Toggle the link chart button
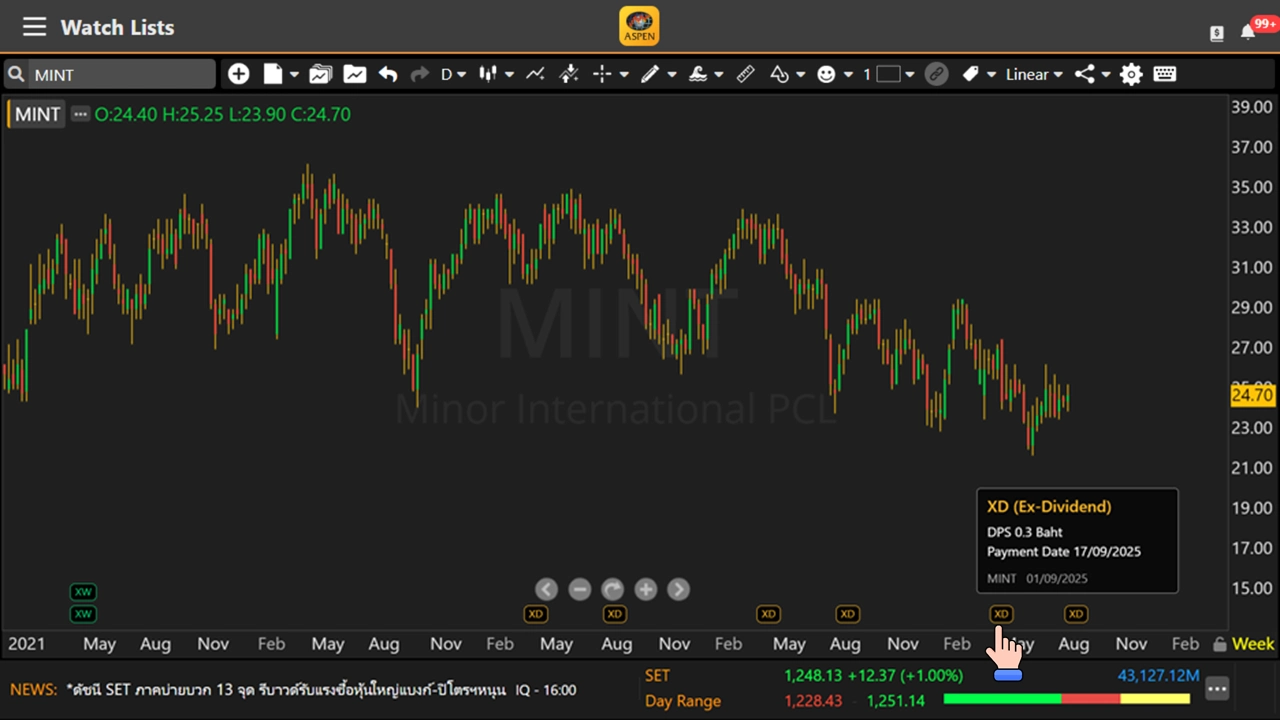The image size is (1280, 720). click(936, 74)
